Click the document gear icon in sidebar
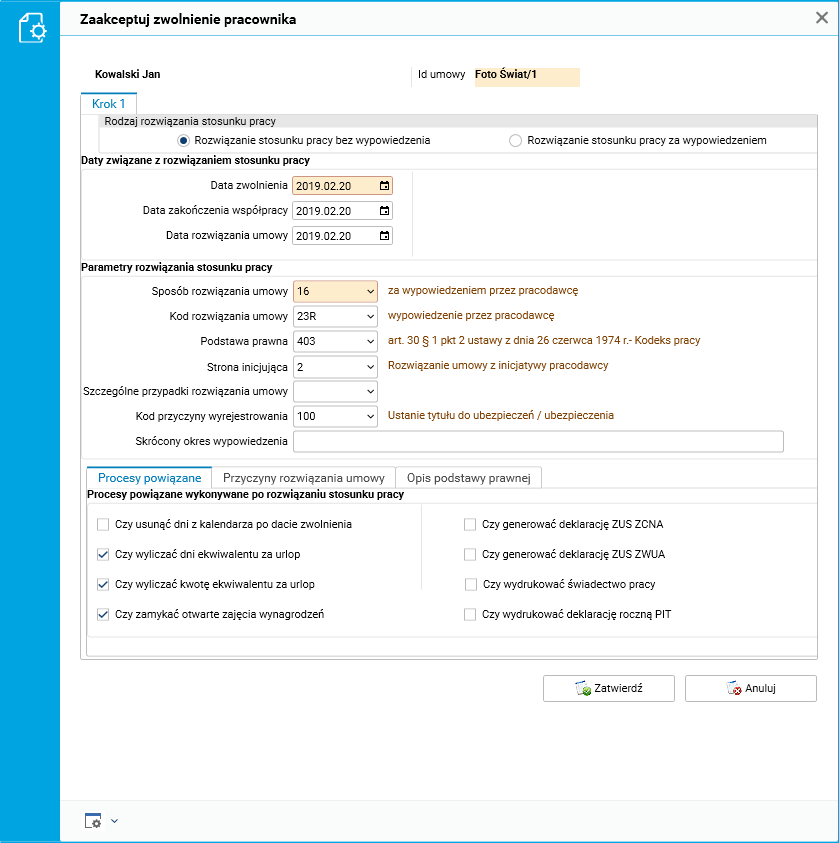Screen dimensions: 839x843 click(33, 28)
